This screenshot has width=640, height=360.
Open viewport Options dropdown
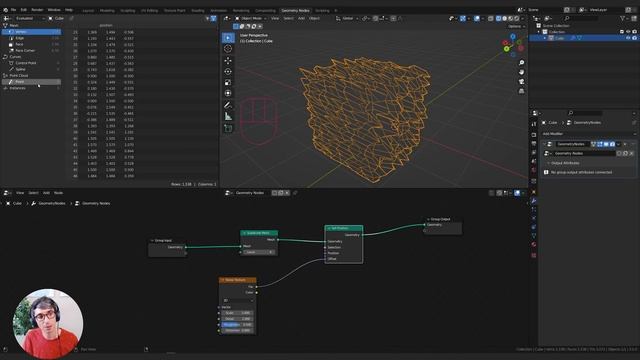[516, 27]
